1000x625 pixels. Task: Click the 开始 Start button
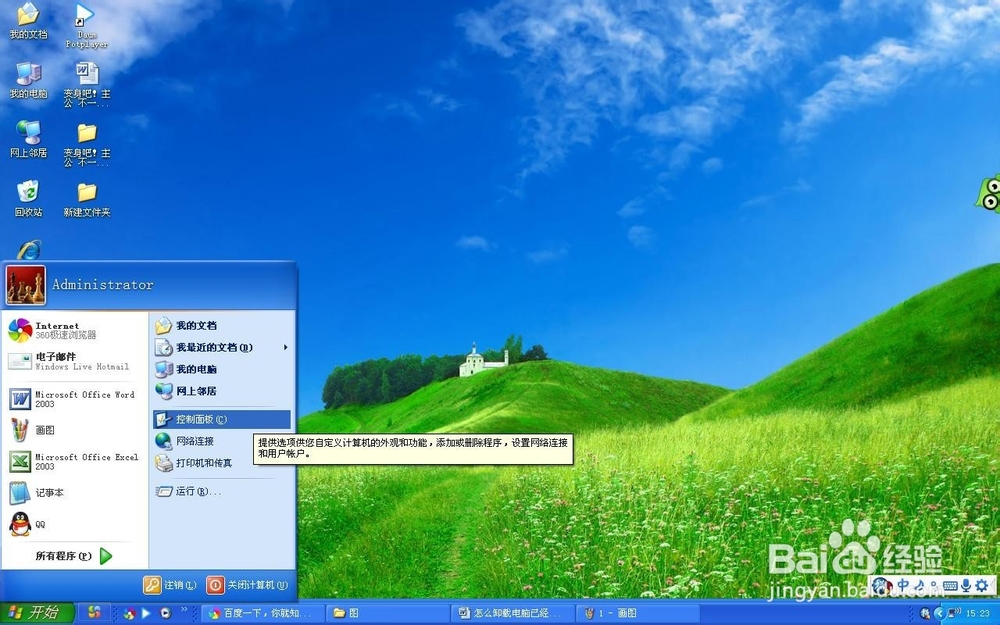pos(37,613)
